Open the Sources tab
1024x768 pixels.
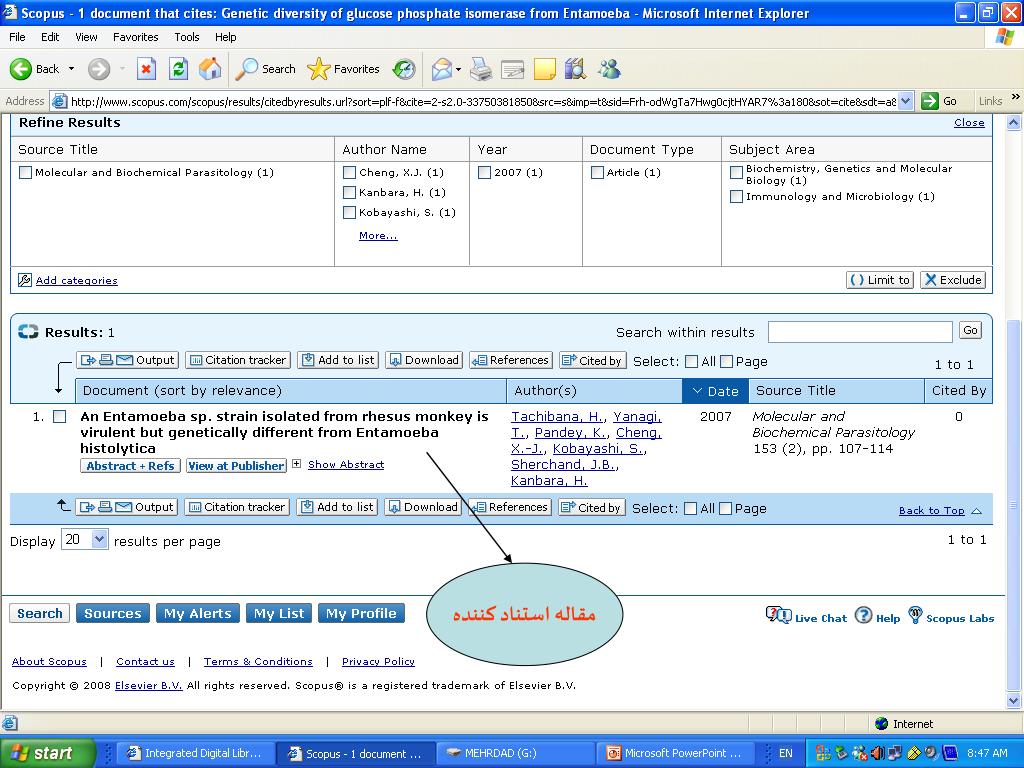tap(113, 613)
